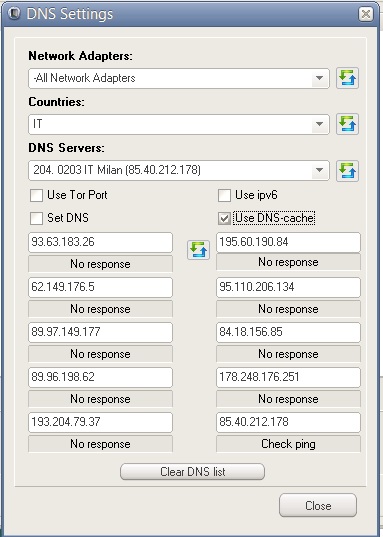Screen dimensions: 383x537
Task: Click the Clear DNS list button
Action: click(192, 472)
